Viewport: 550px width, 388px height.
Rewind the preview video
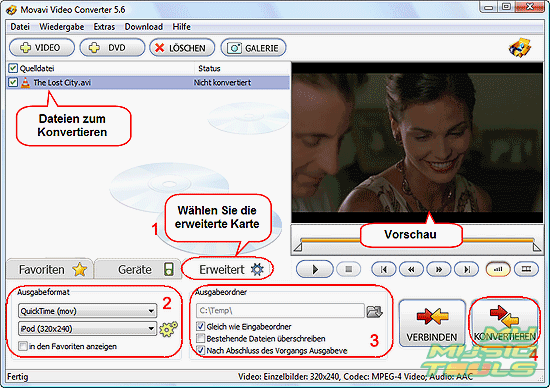(x=411, y=269)
